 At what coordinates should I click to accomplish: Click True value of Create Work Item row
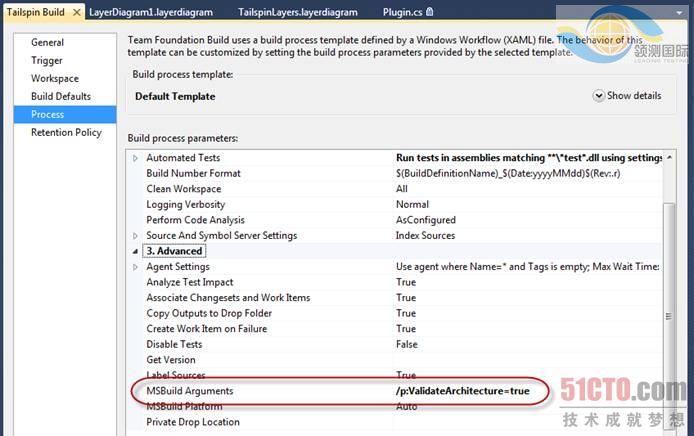coord(406,329)
